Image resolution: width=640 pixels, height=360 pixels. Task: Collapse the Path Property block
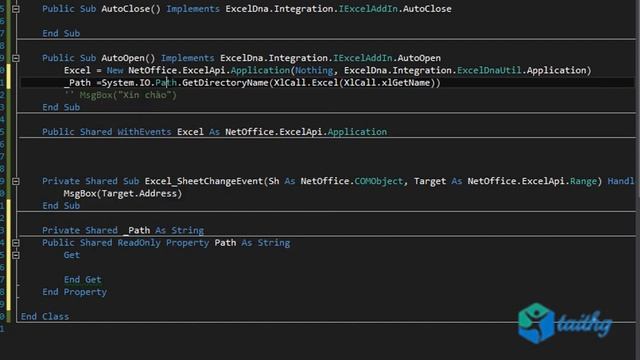point(16,243)
